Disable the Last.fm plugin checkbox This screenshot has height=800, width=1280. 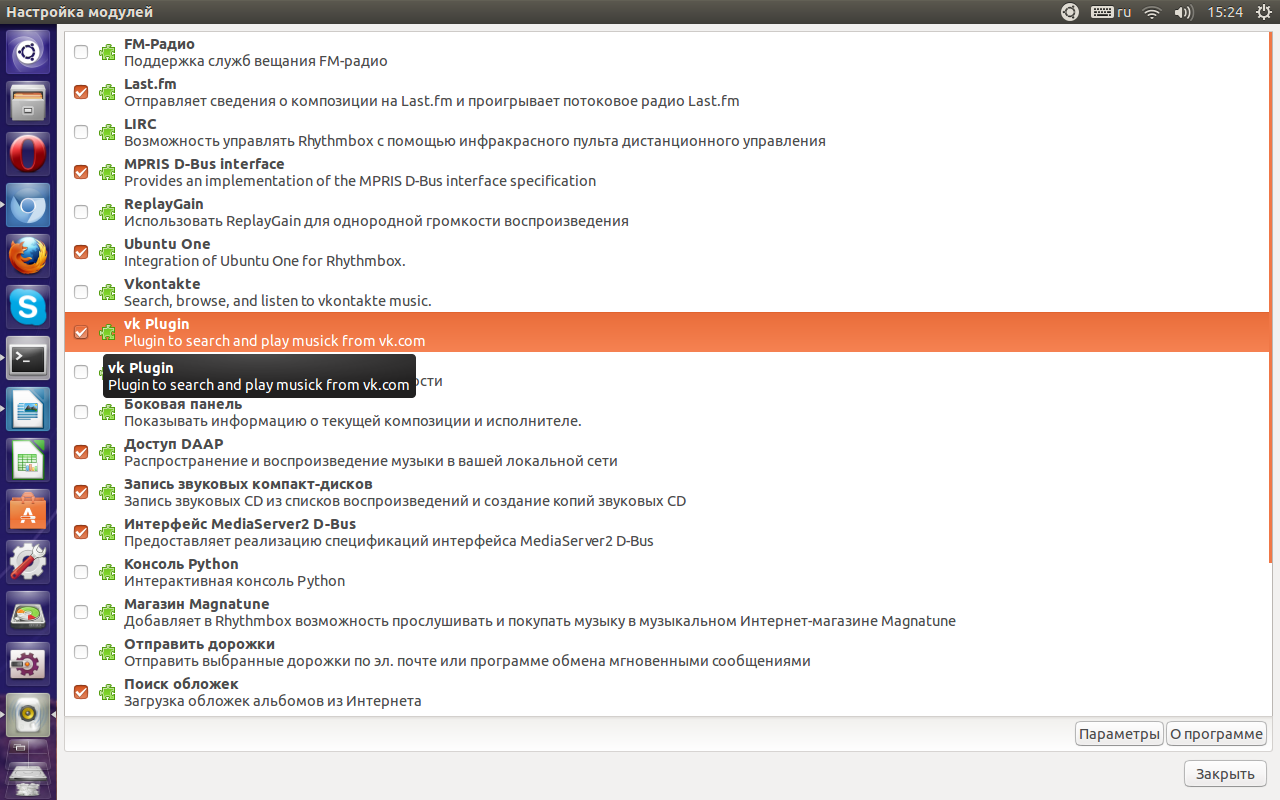click(x=81, y=92)
